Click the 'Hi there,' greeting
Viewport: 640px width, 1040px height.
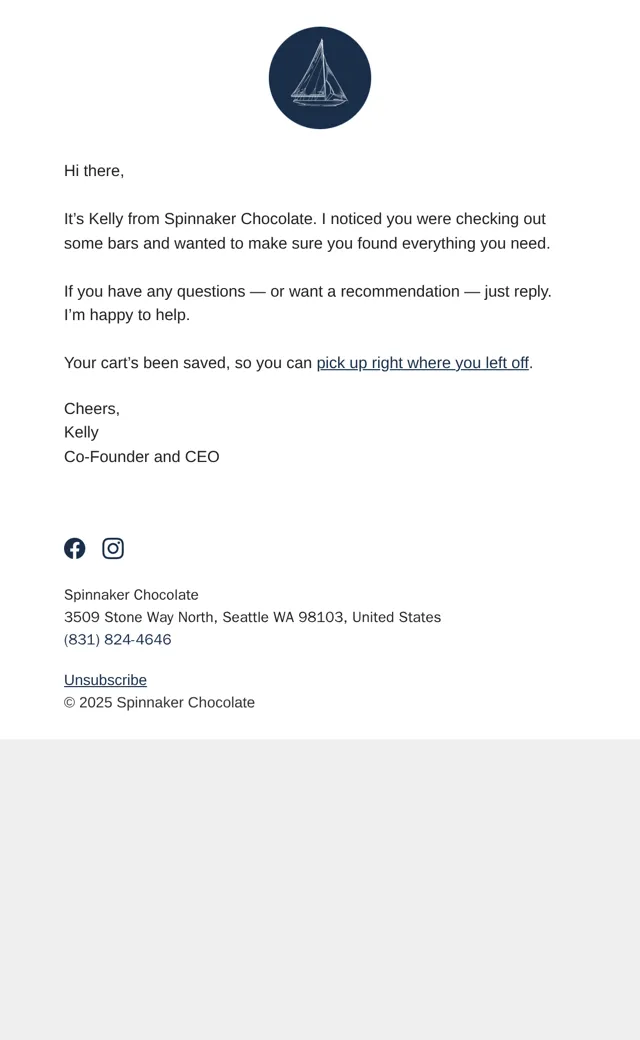click(94, 170)
